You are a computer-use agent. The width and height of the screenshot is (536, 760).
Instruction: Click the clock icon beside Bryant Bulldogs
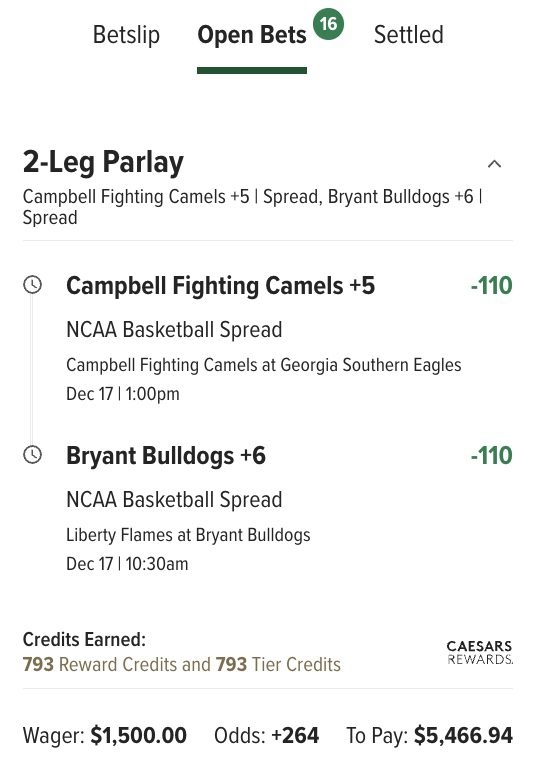pos(32,455)
